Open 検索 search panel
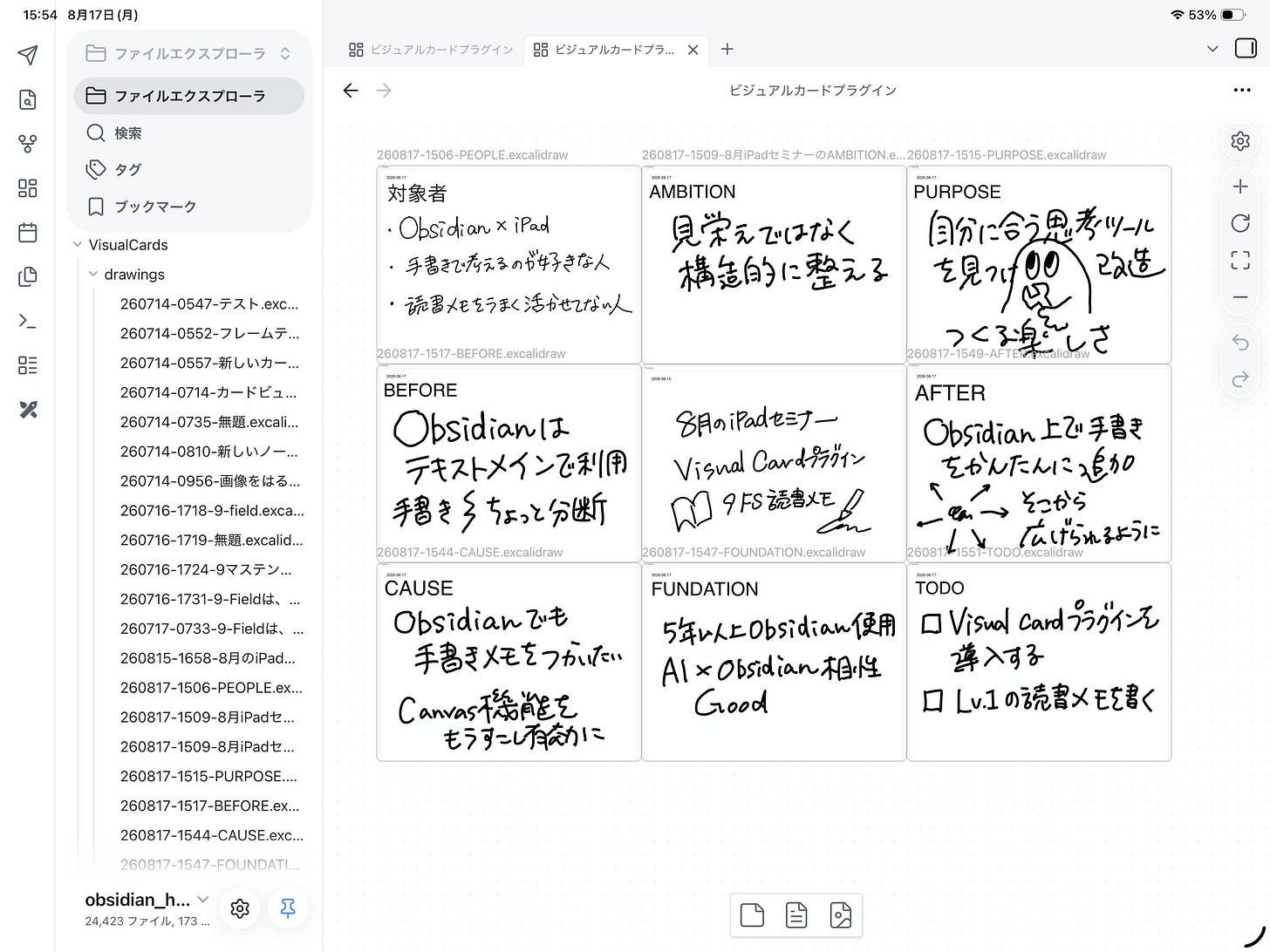The height and width of the screenshot is (952, 1270). tap(189, 133)
